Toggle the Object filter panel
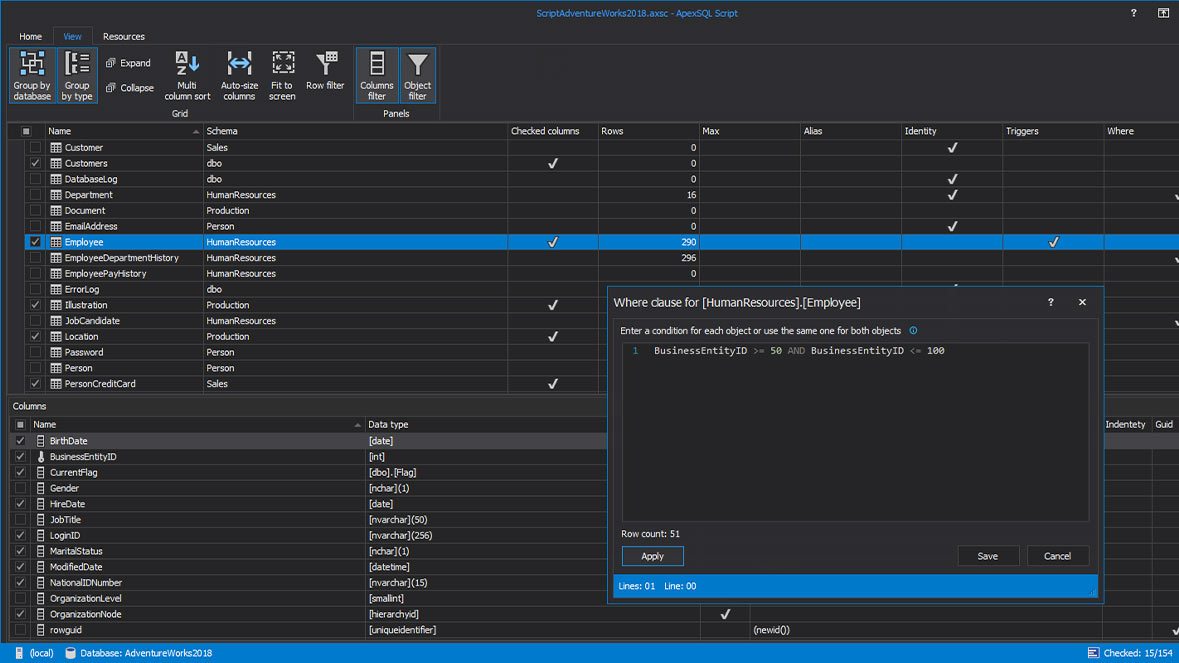The image size is (1179, 663). tap(417, 75)
